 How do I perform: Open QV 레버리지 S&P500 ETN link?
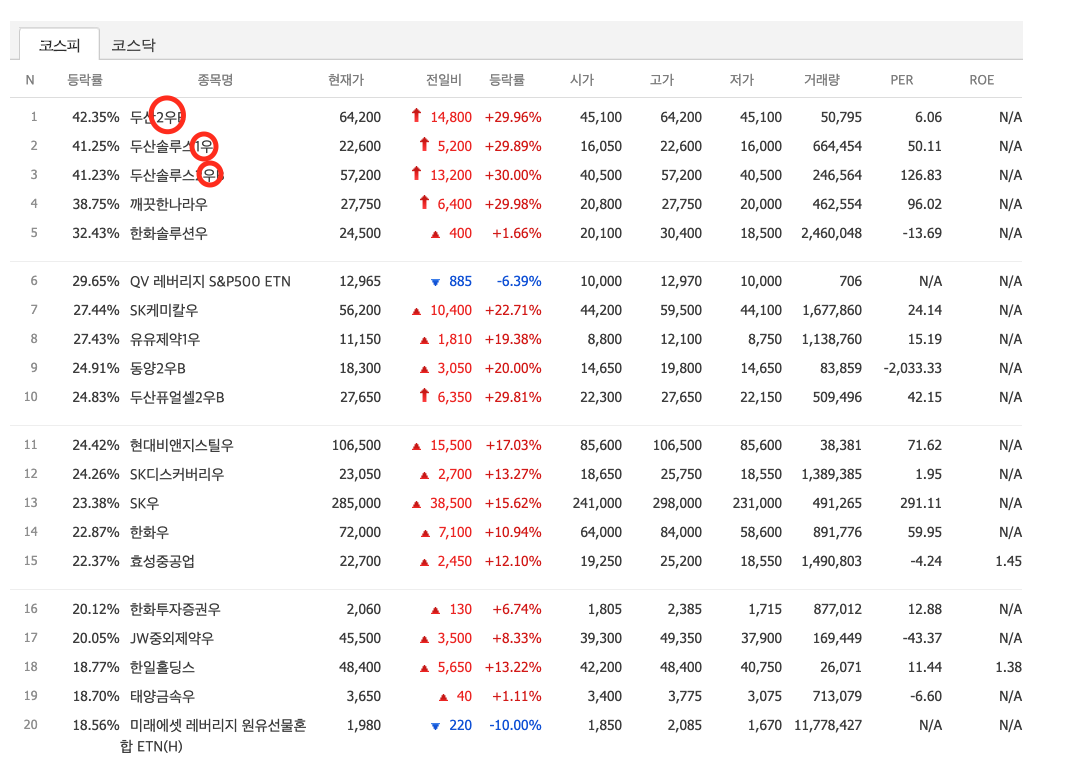tap(210, 281)
